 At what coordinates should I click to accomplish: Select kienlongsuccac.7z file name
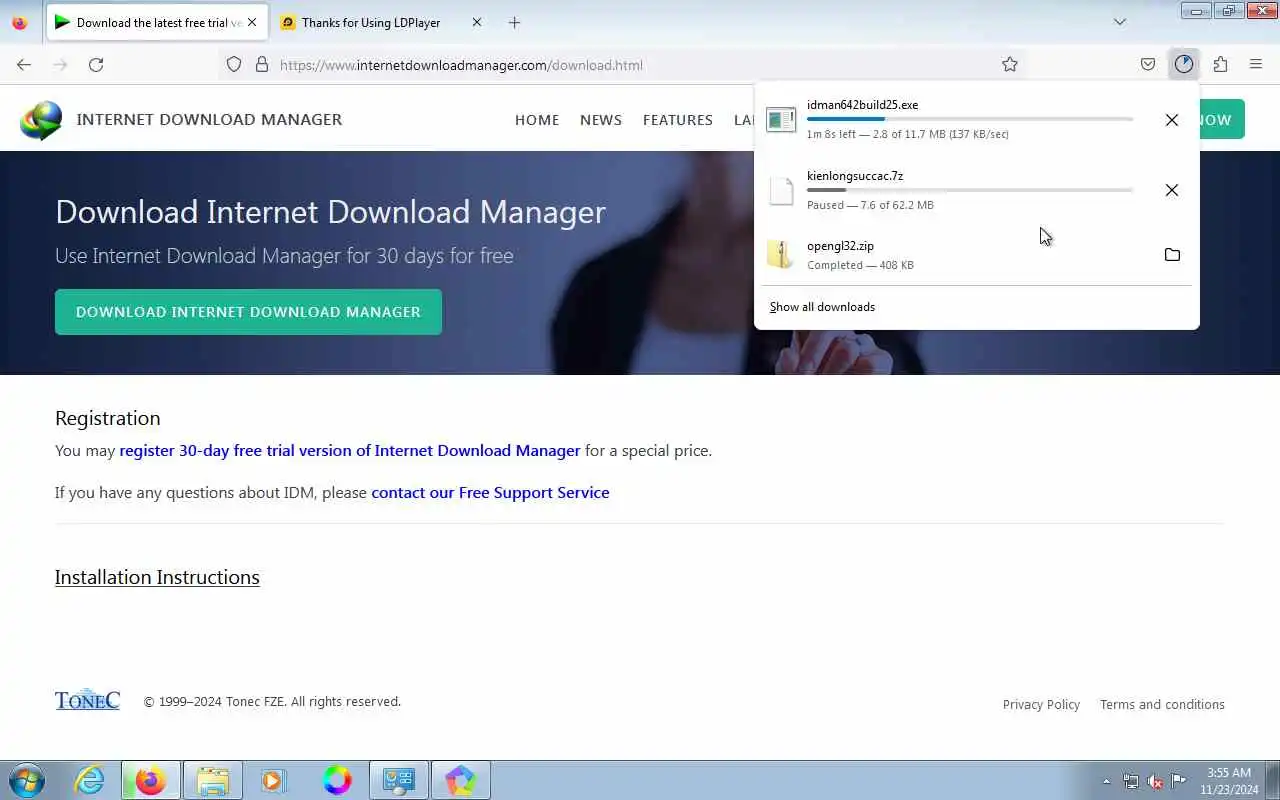tap(855, 176)
